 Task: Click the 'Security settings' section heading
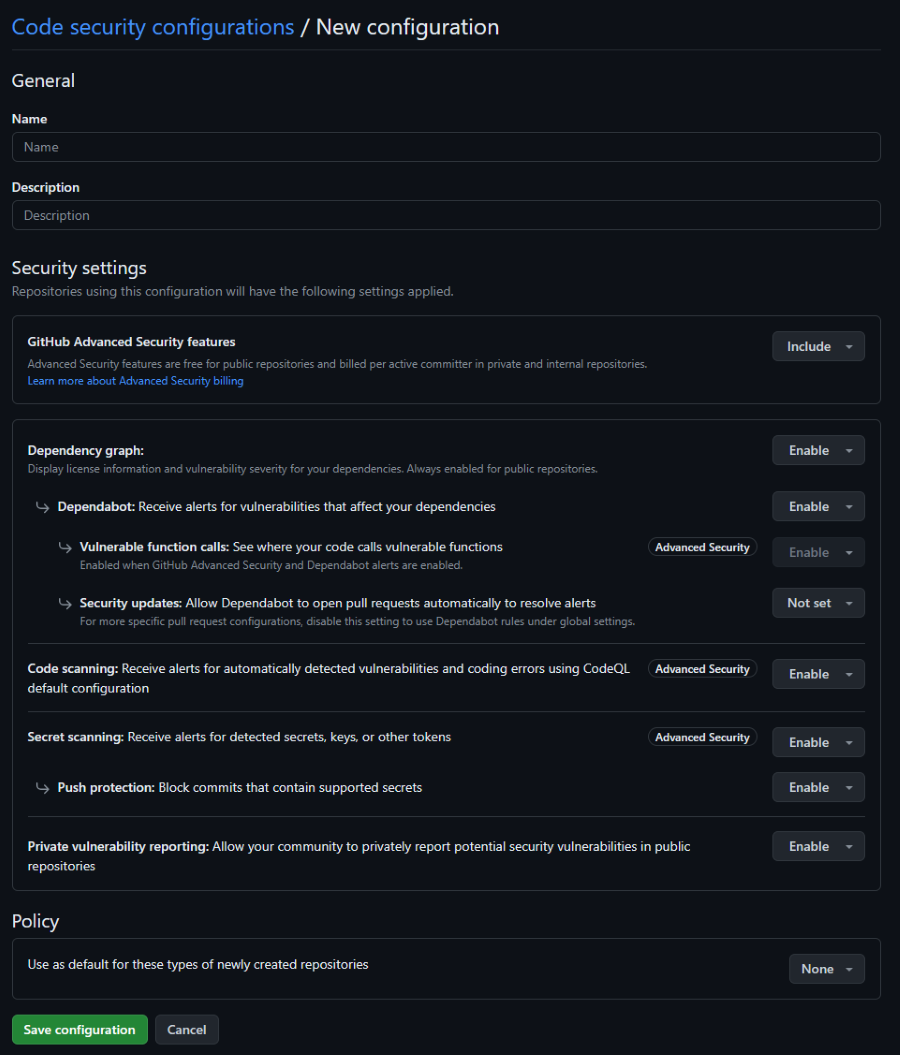(79, 268)
